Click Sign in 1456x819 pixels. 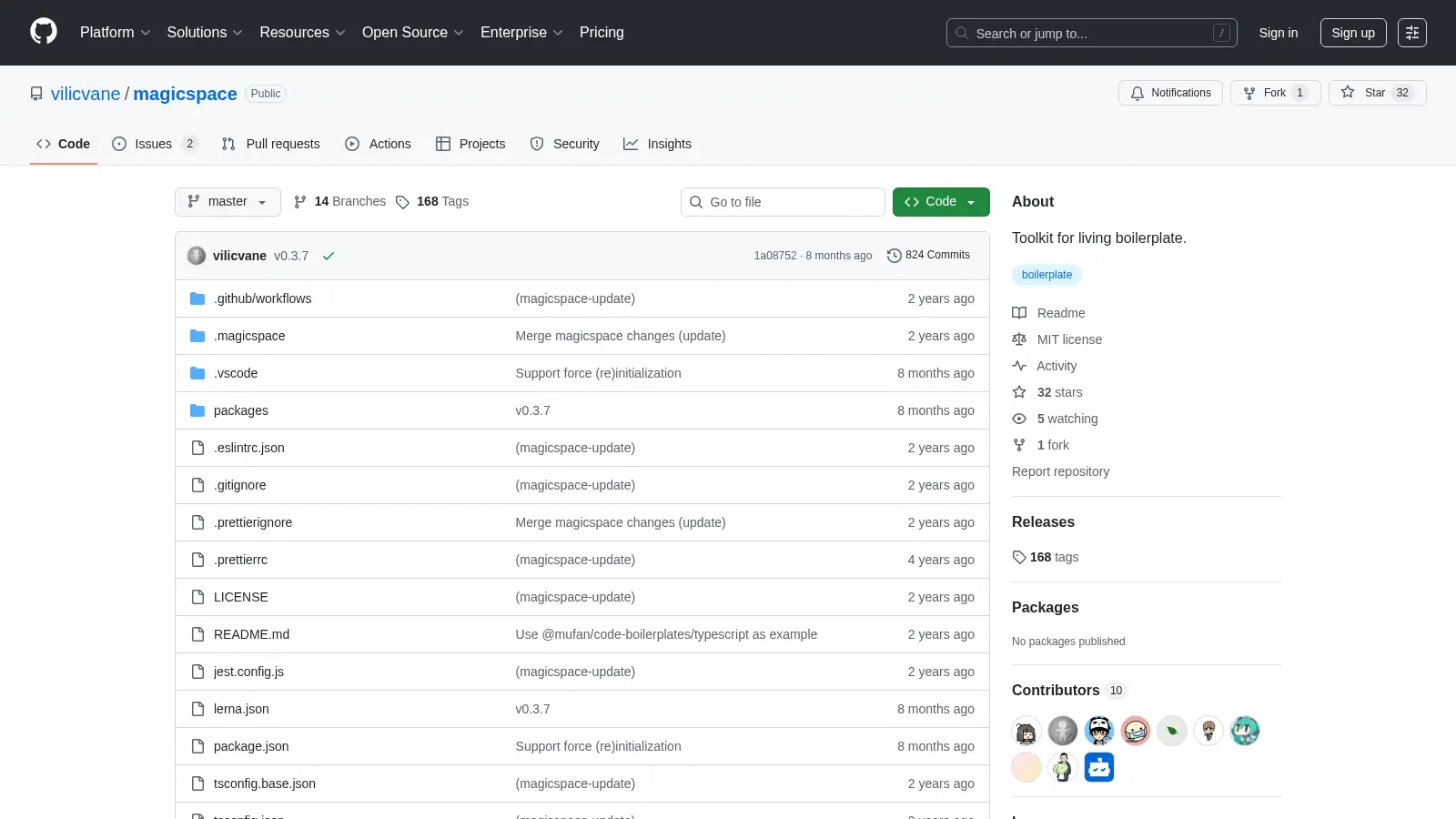point(1279,33)
